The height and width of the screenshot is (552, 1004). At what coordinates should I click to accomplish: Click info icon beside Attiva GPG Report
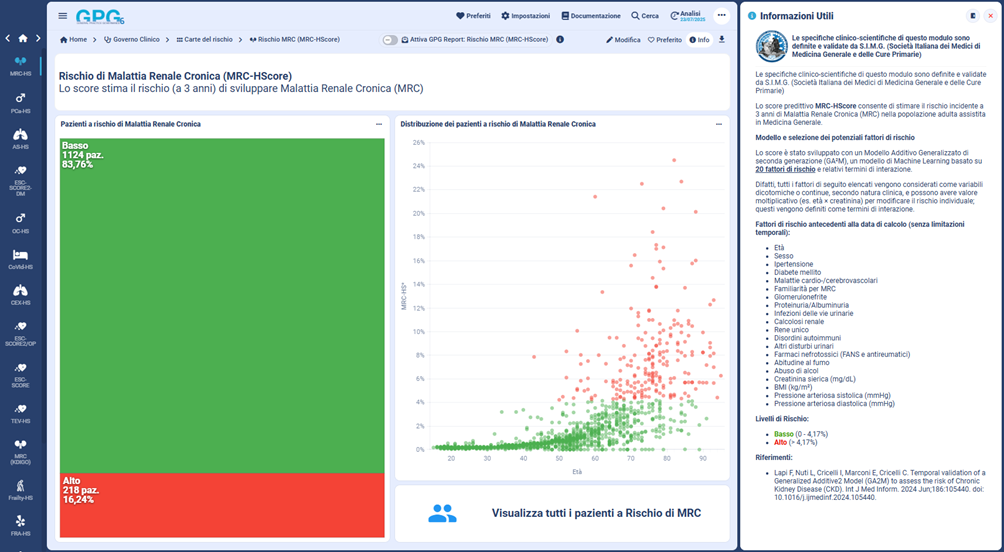(x=560, y=40)
